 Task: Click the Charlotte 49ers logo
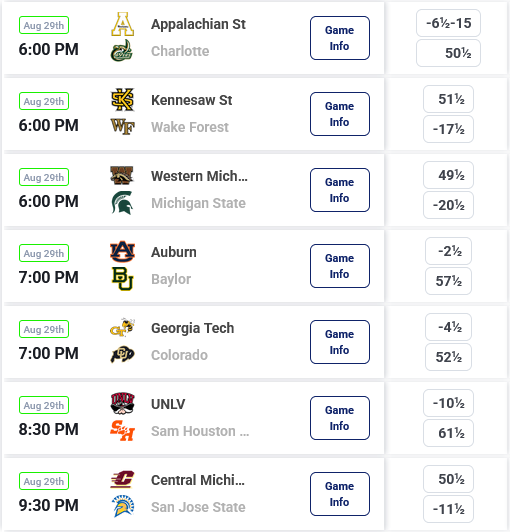[122, 51]
